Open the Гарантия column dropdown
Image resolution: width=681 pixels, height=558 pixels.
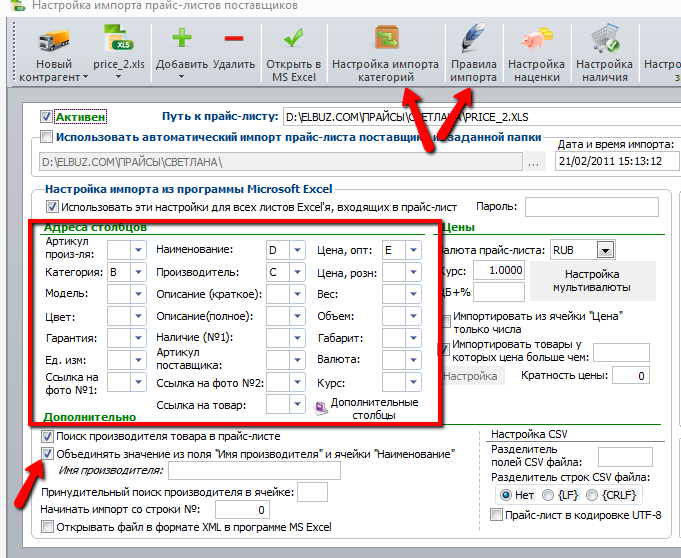click(138, 337)
